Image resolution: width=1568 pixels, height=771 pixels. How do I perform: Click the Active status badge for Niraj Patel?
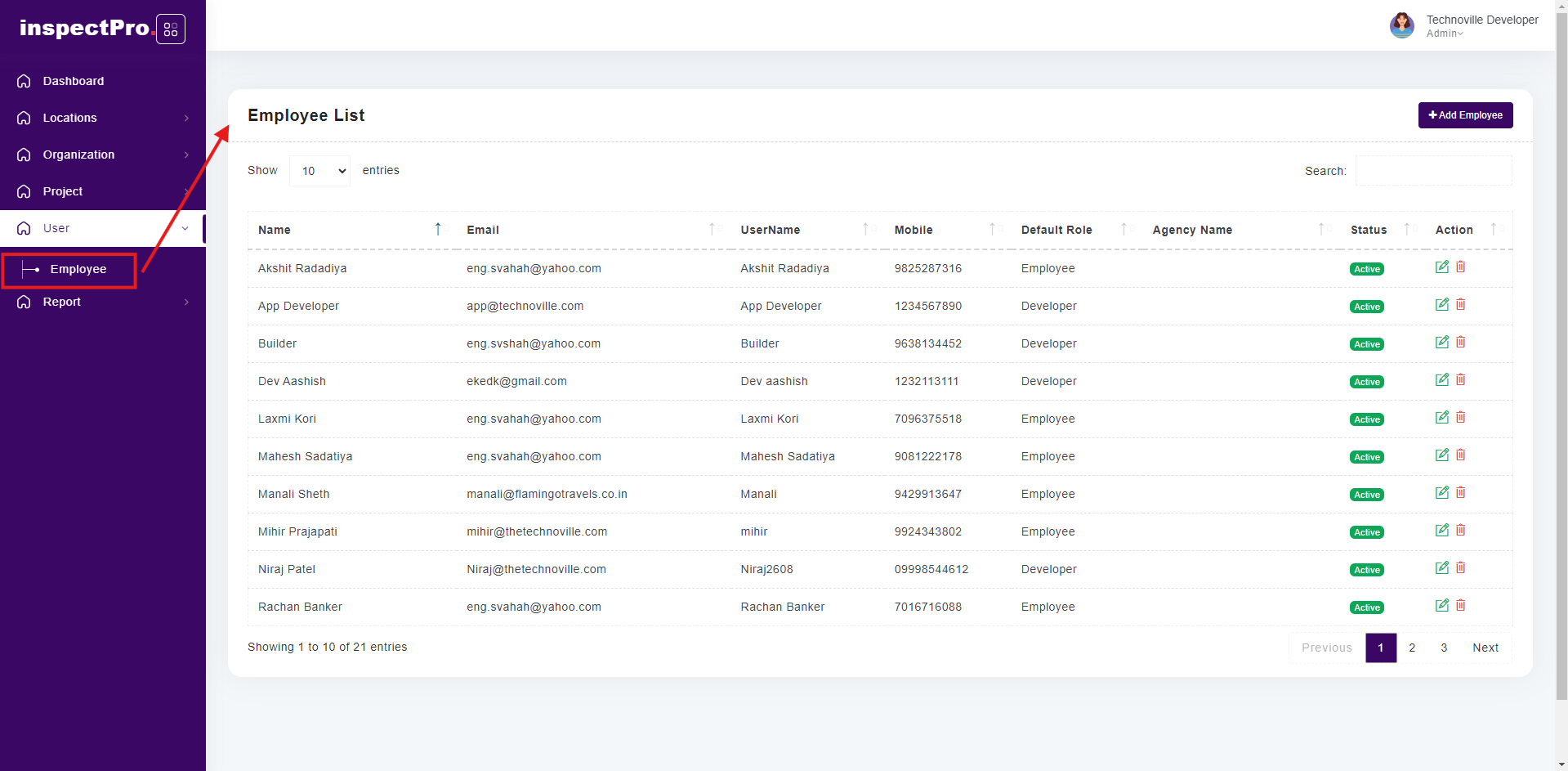[x=1366, y=570]
